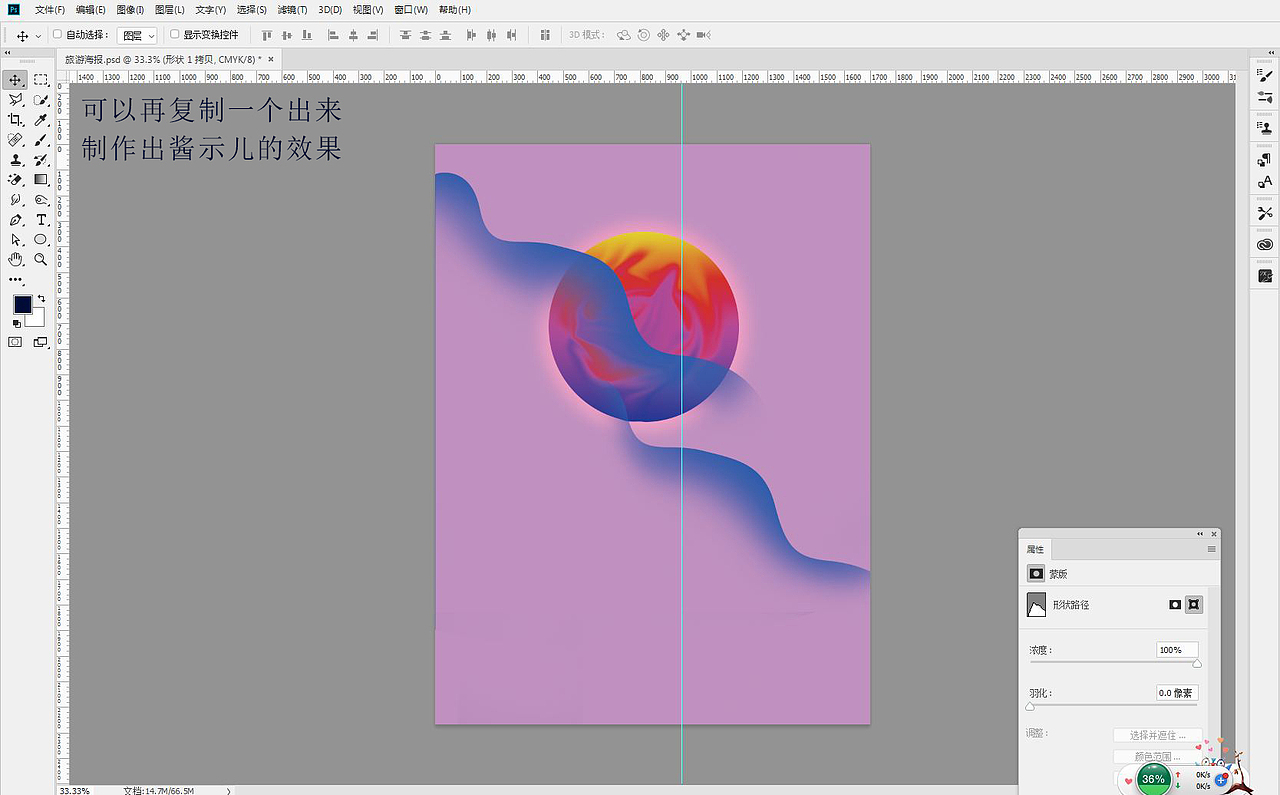
Task: Click the 浓度 density slider handle
Action: coord(1197,663)
